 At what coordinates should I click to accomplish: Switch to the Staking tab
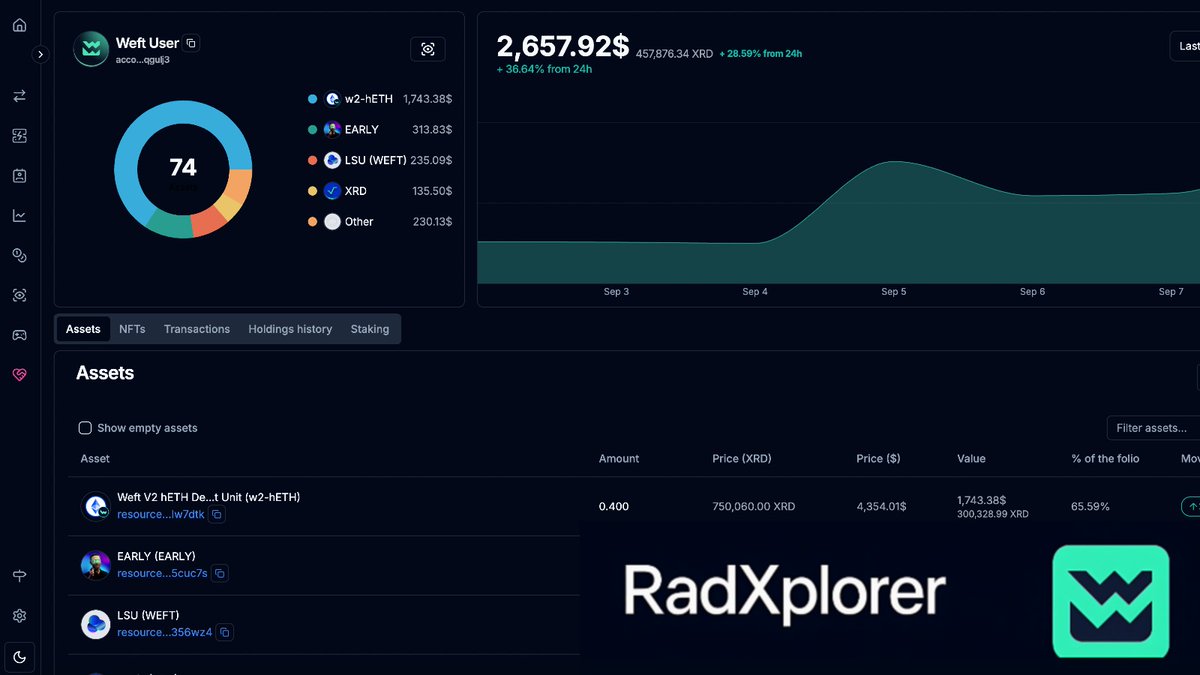(x=370, y=329)
